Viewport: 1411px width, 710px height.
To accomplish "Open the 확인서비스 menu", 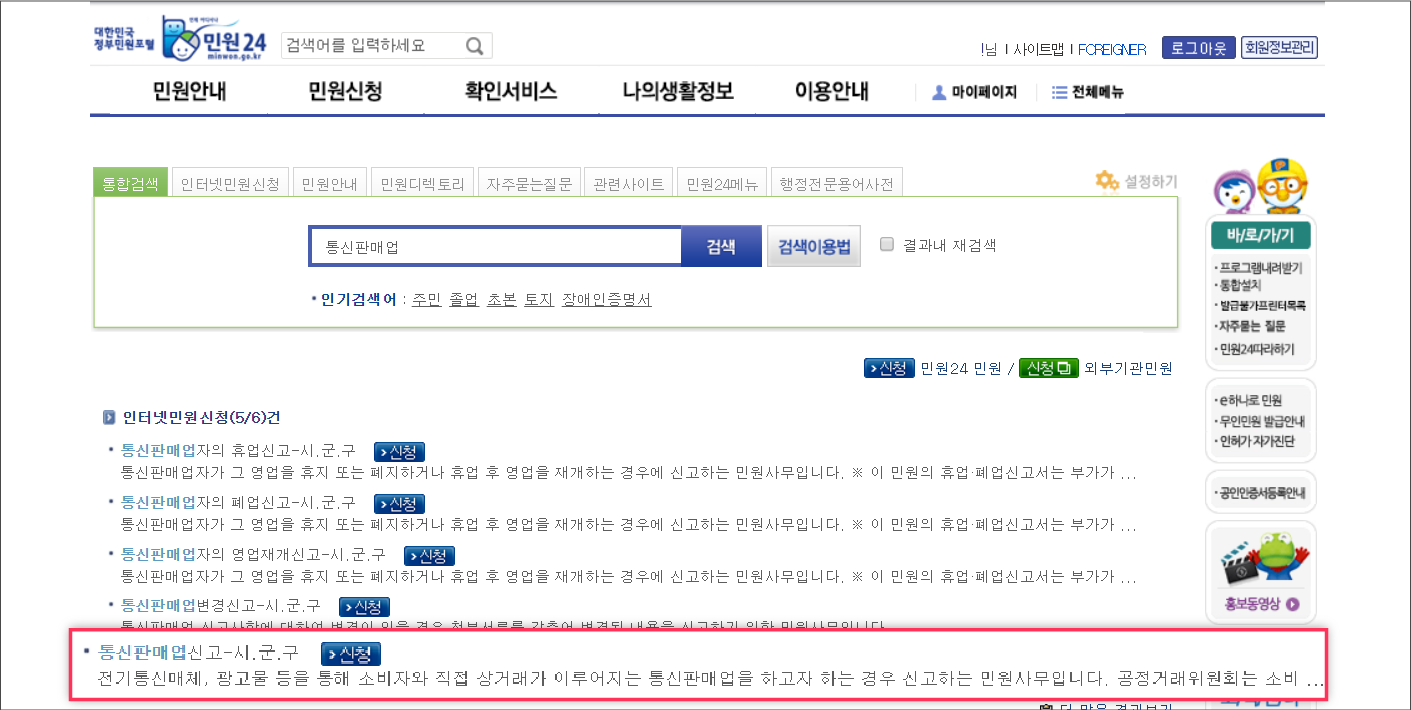I will [510, 90].
